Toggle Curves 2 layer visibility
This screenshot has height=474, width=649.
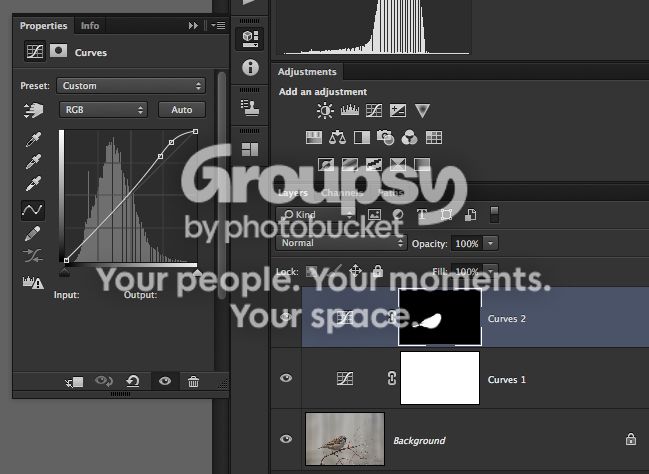286,317
